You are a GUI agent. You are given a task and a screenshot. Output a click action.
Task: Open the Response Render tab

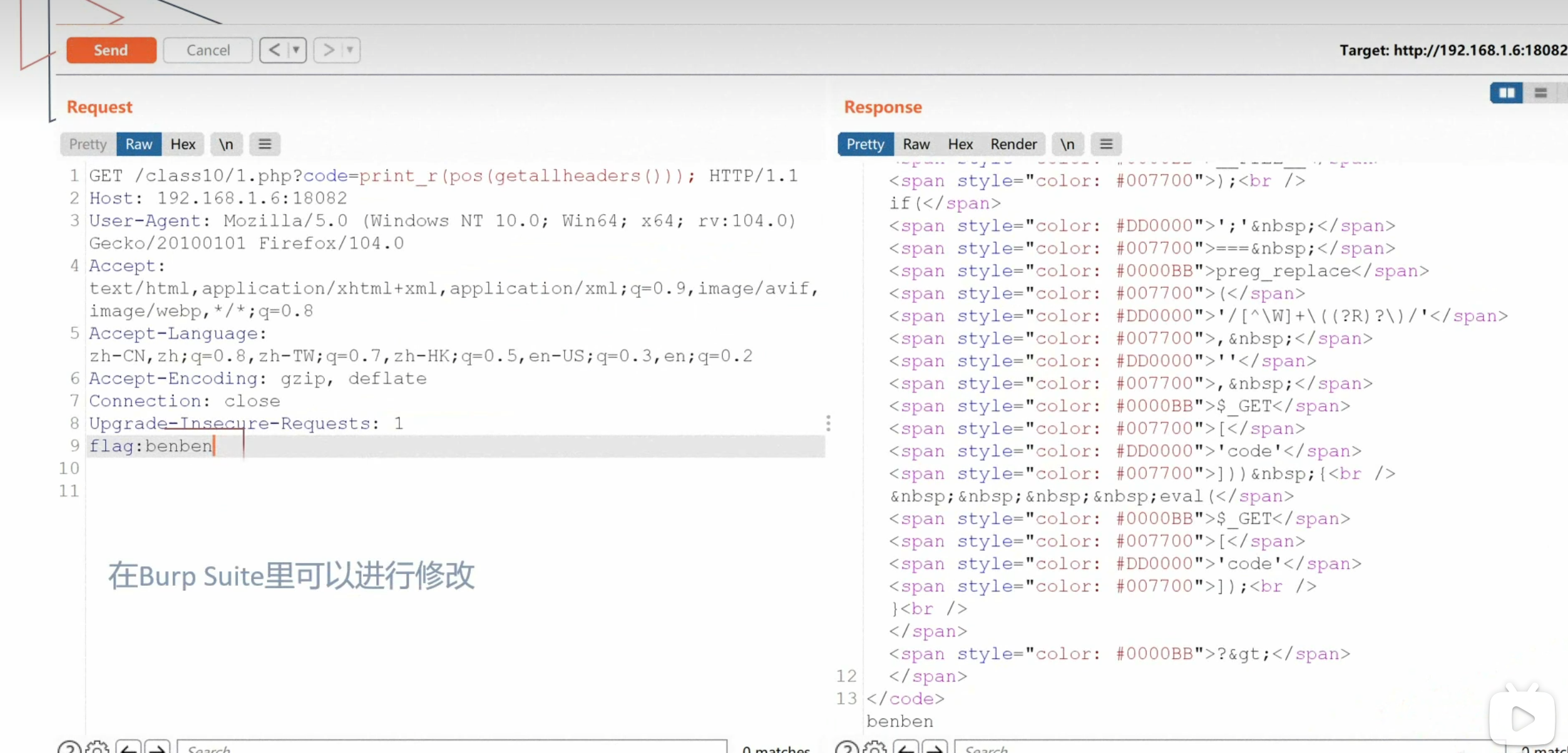(1013, 144)
